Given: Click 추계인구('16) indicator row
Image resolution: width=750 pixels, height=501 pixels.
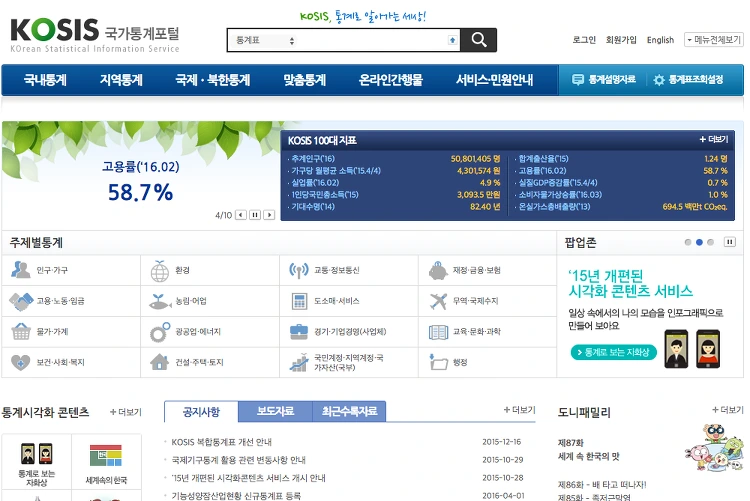Looking at the screenshot, I should 394,159.
